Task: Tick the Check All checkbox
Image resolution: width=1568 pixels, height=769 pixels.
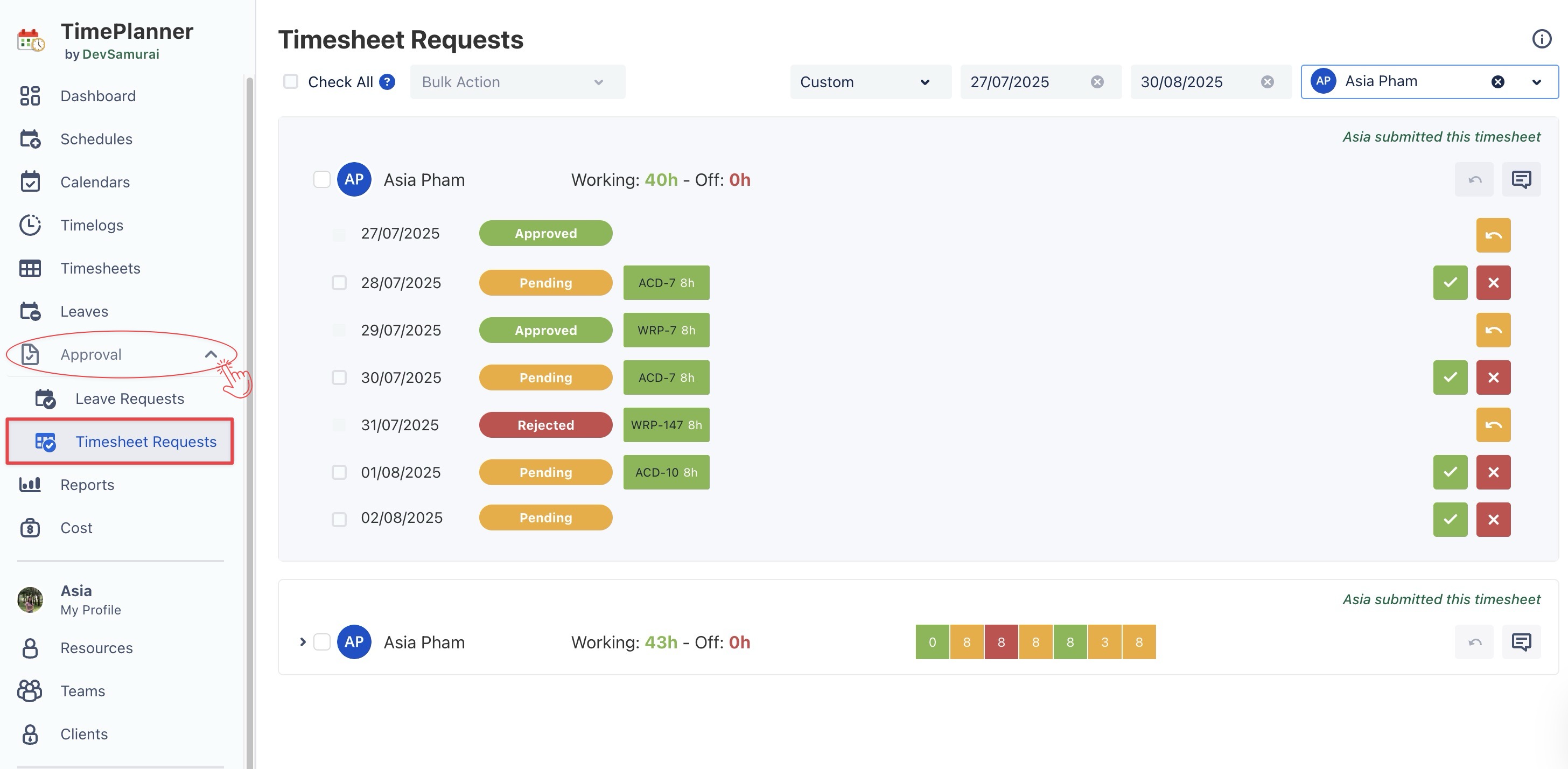Action: pyautogui.click(x=291, y=82)
